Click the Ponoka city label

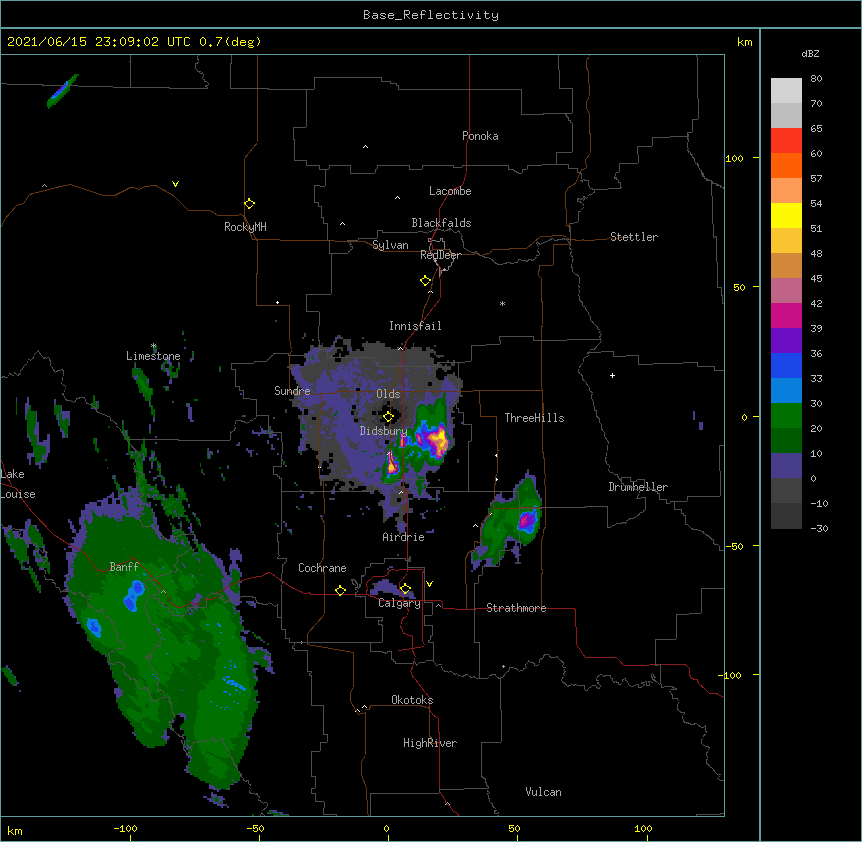480,136
